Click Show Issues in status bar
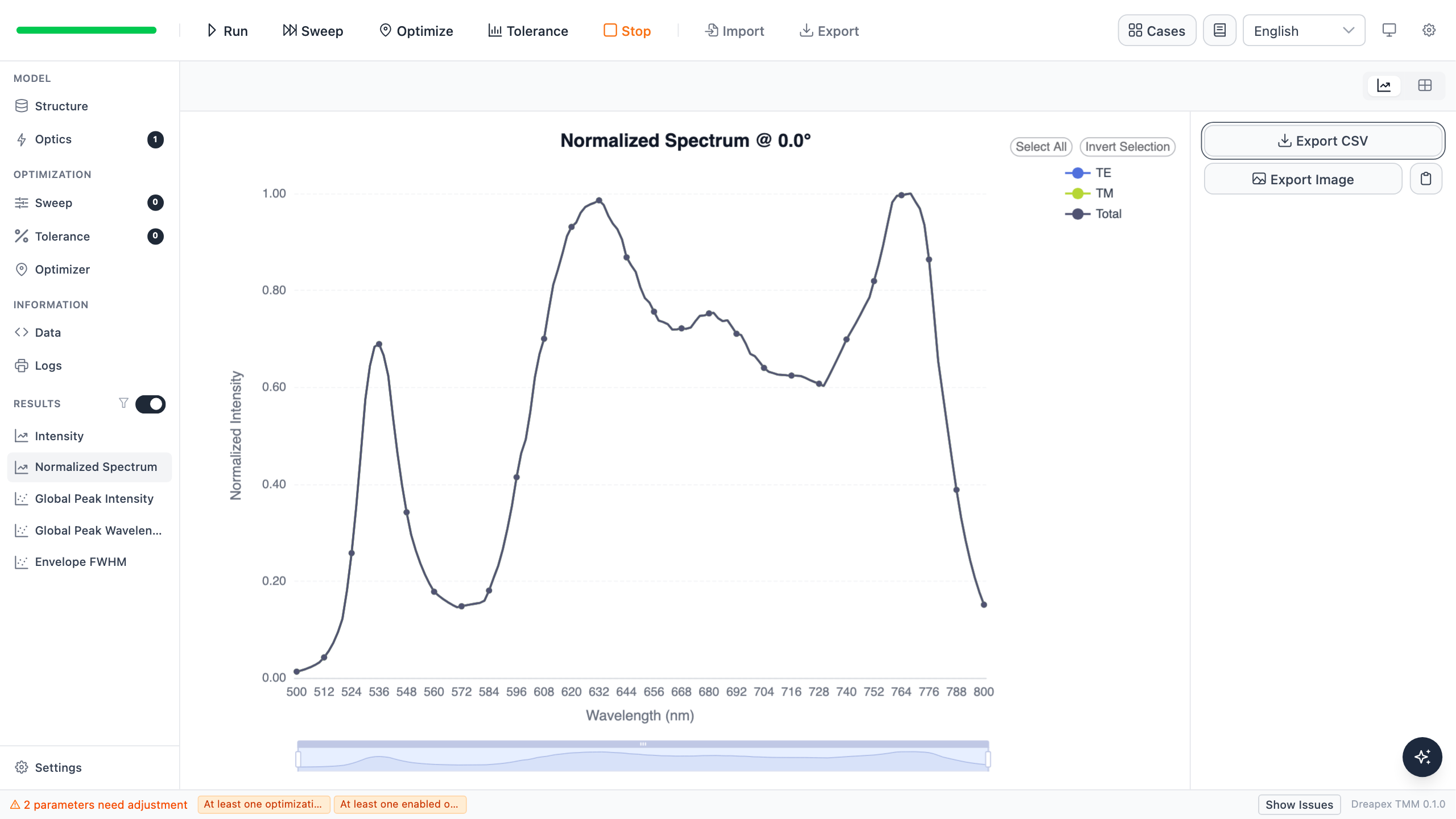Screen dimensions: 1456x819 coord(1299,804)
